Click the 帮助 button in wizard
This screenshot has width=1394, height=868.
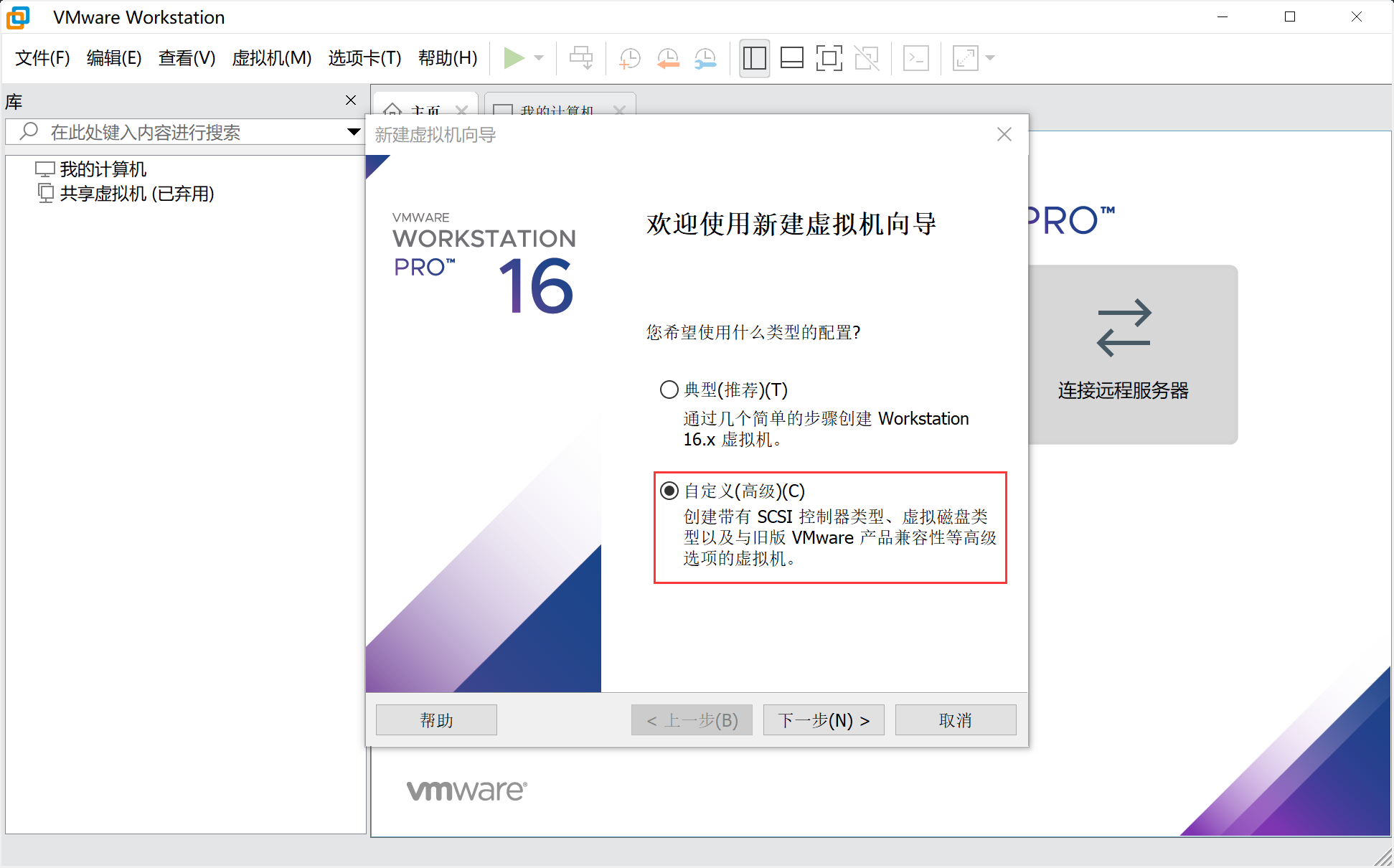click(436, 720)
